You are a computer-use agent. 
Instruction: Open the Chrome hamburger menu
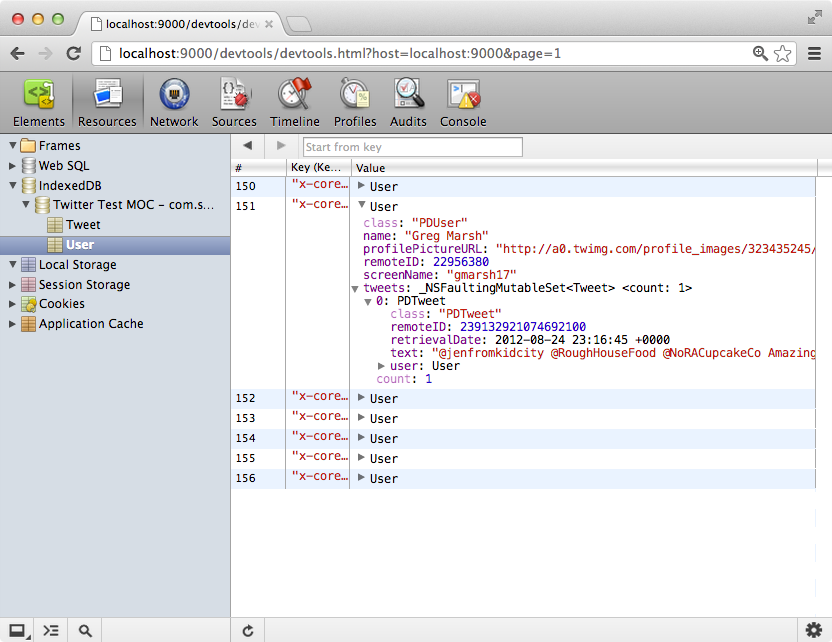pyautogui.click(x=814, y=53)
